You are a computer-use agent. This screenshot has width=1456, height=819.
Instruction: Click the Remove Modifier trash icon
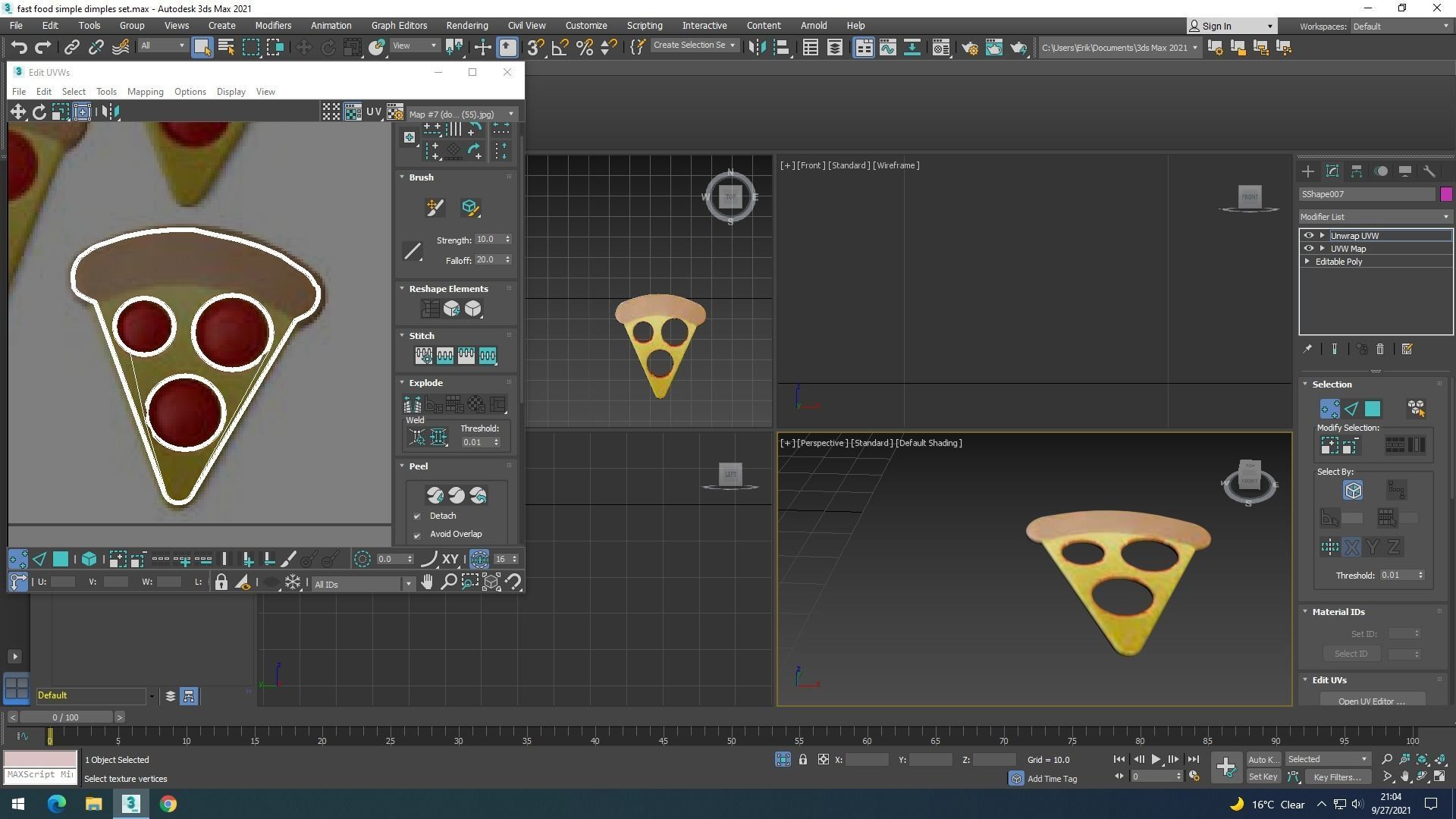tap(1380, 349)
